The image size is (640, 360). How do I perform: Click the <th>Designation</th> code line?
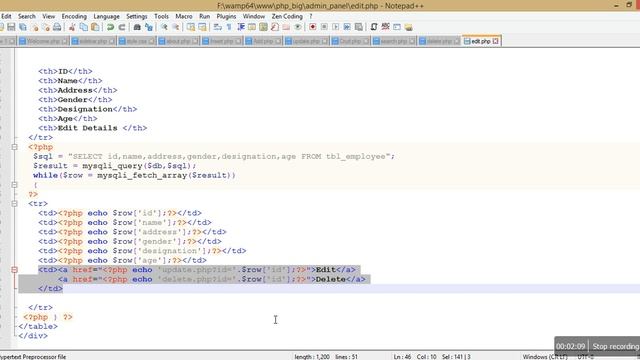tap(87, 109)
